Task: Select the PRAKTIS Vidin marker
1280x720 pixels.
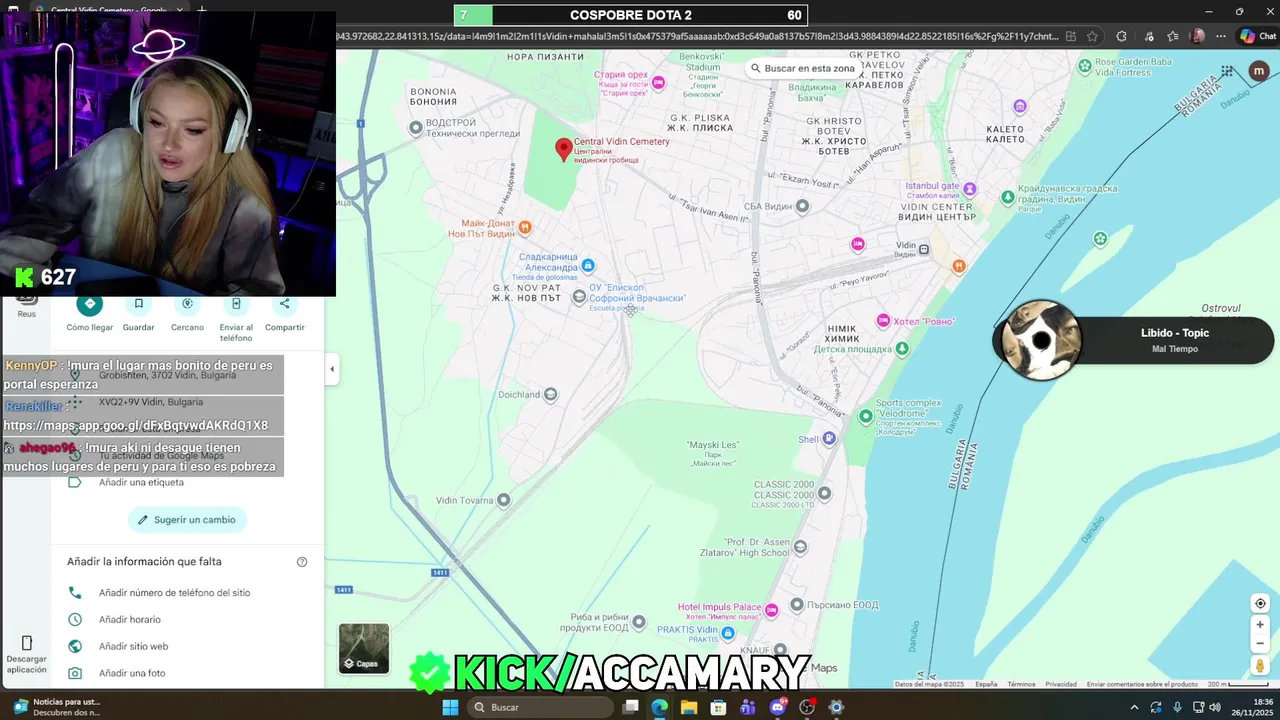Action: pyautogui.click(x=728, y=633)
